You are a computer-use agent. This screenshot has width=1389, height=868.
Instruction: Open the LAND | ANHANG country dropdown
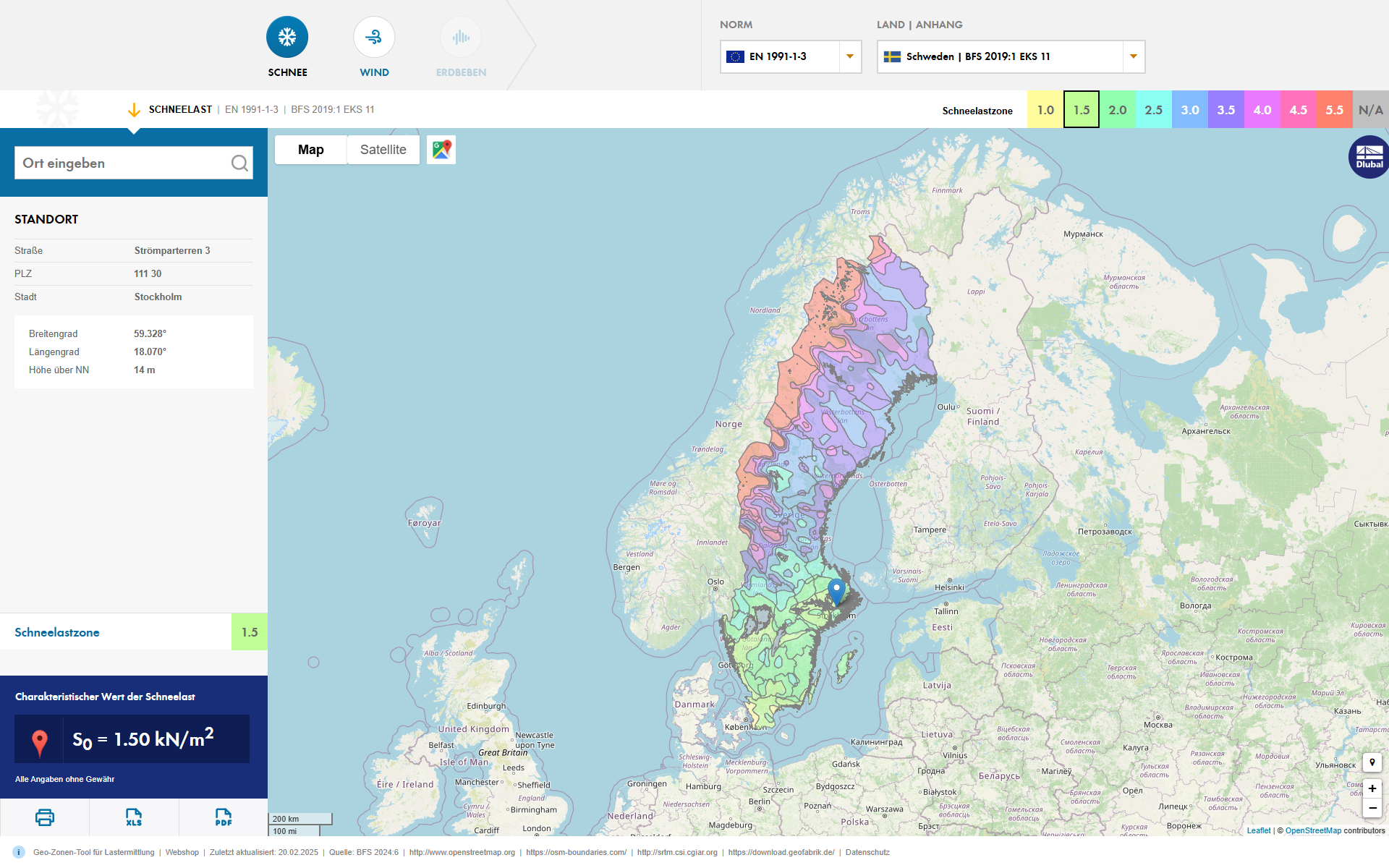tap(1010, 56)
